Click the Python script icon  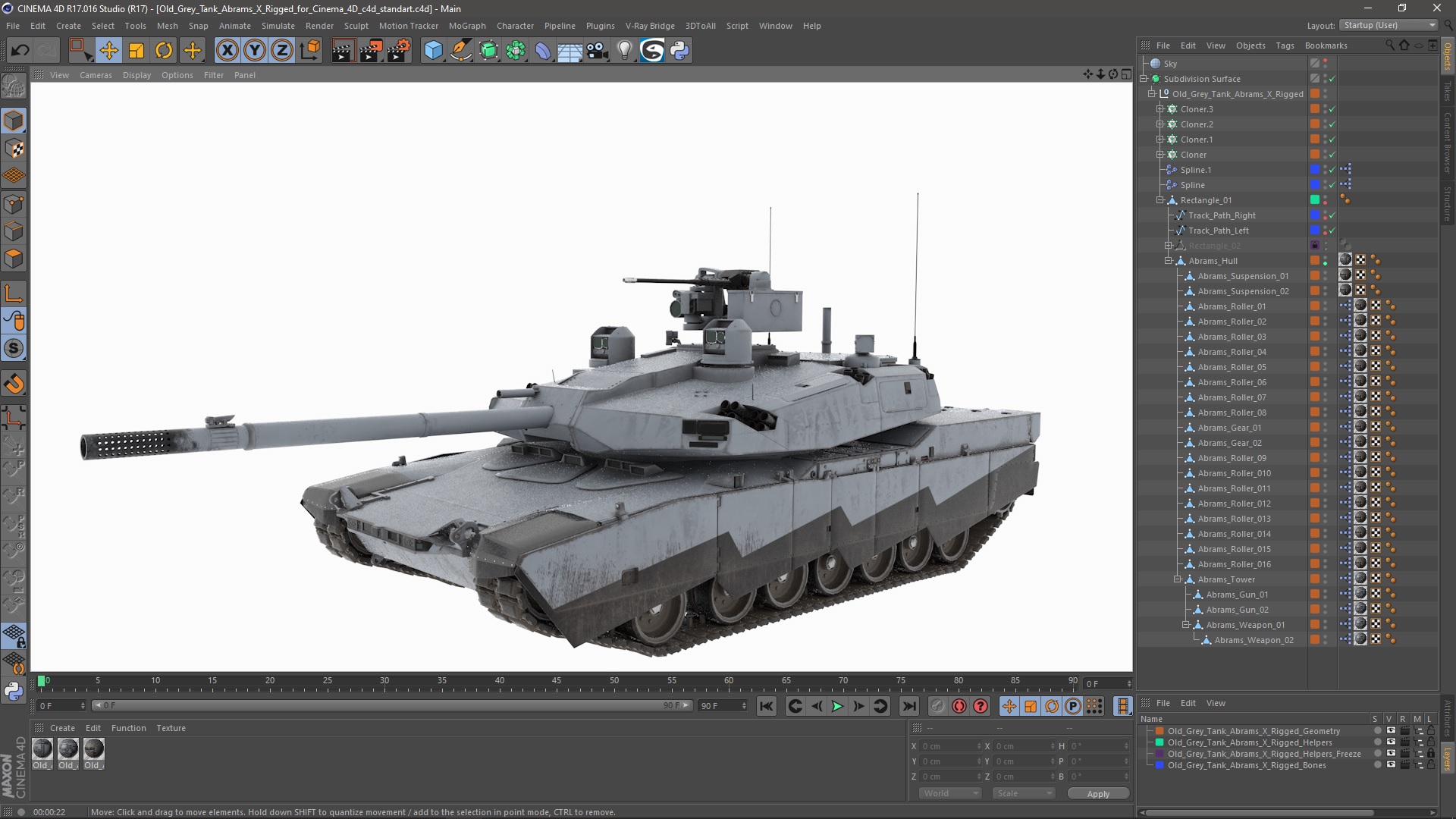coord(679,51)
